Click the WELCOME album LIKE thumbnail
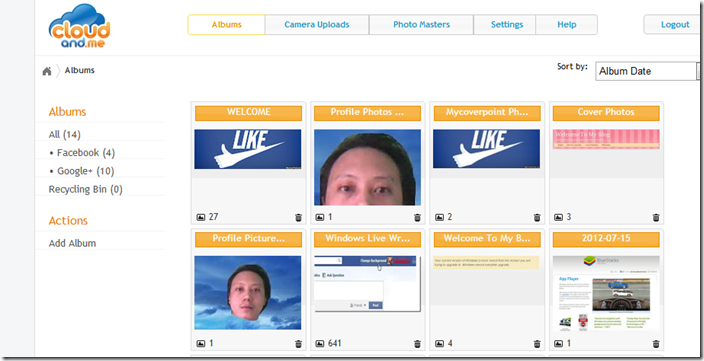704x361 pixels. [x=248, y=149]
